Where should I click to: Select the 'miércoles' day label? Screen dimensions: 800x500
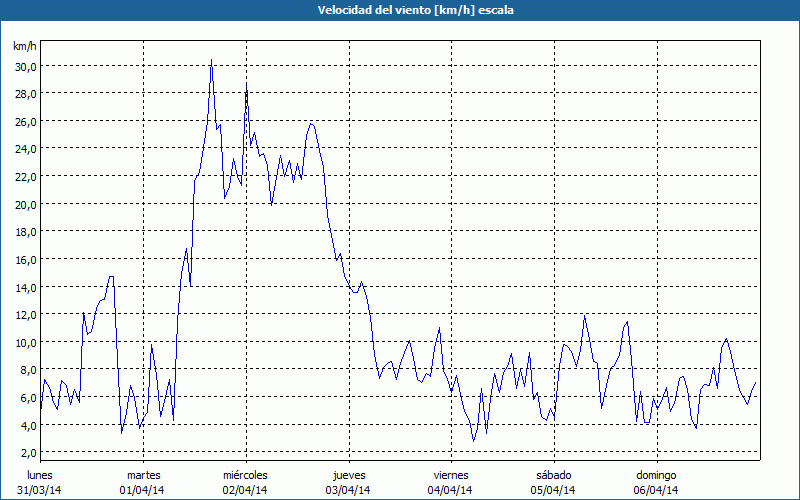pos(245,475)
